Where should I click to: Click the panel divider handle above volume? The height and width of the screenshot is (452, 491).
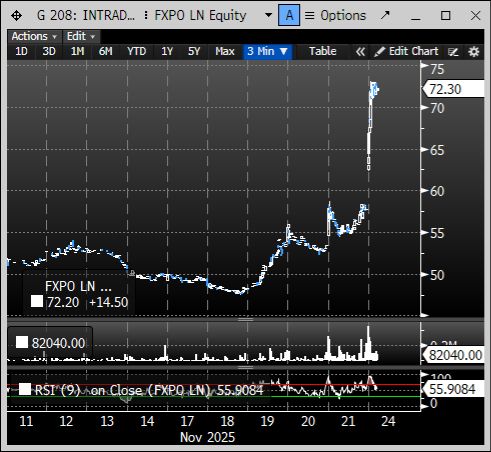pyautogui.click(x=246, y=319)
